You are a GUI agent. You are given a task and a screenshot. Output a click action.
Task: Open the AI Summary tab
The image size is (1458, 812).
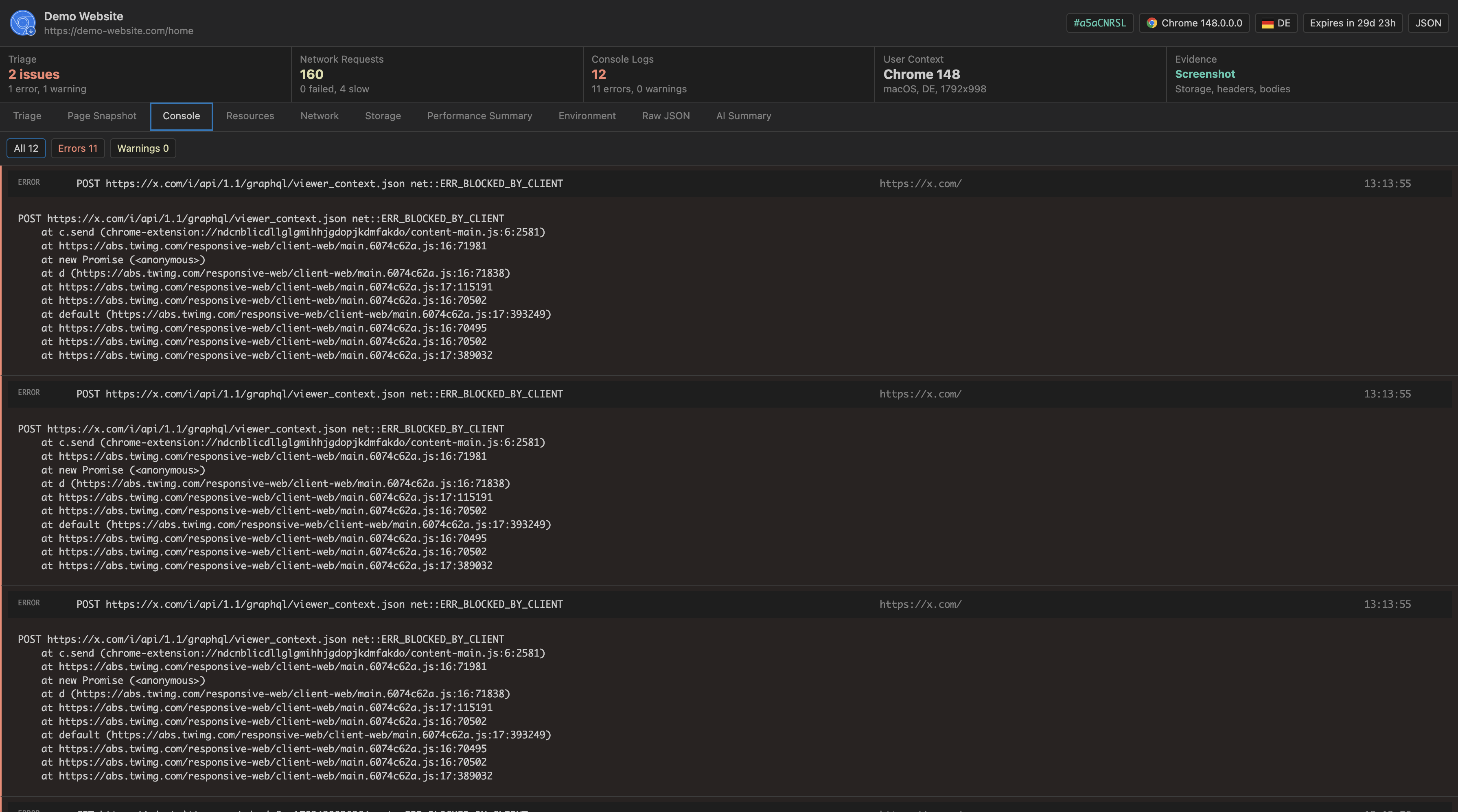(x=744, y=116)
